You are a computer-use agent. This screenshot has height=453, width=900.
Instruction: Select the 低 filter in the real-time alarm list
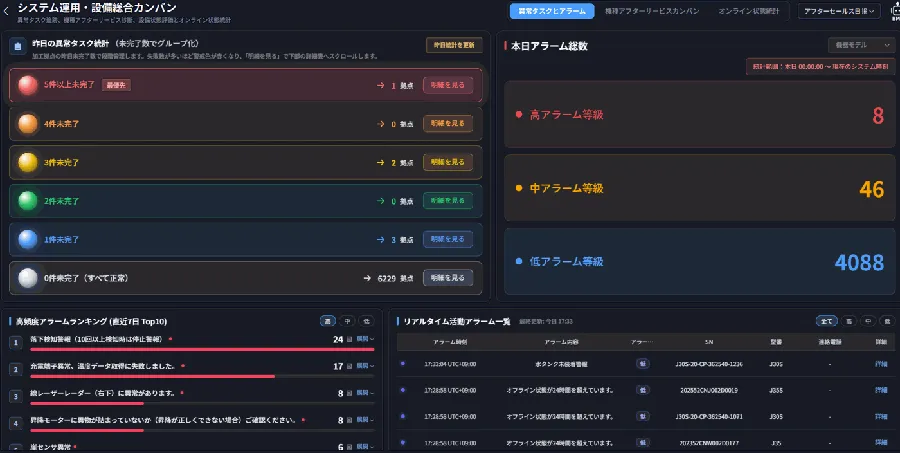coord(887,322)
